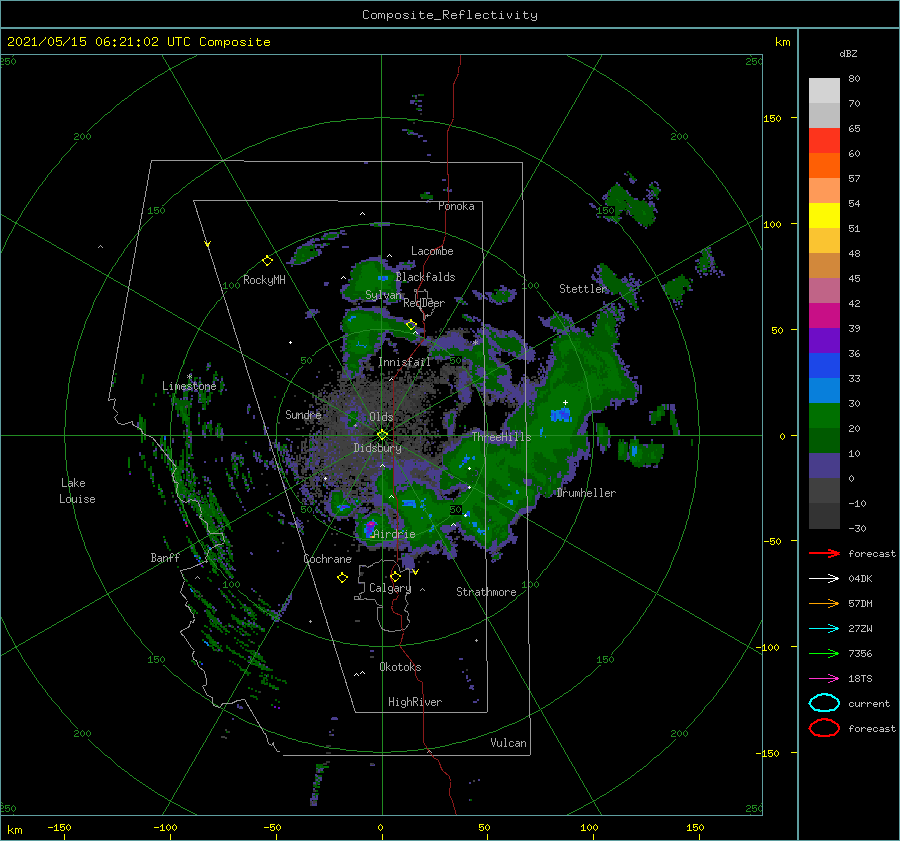Viewport: 900px width, 841px height.
Task: Click the white 04DK arrow legend icon
Action: pyautogui.click(x=824, y=578)
